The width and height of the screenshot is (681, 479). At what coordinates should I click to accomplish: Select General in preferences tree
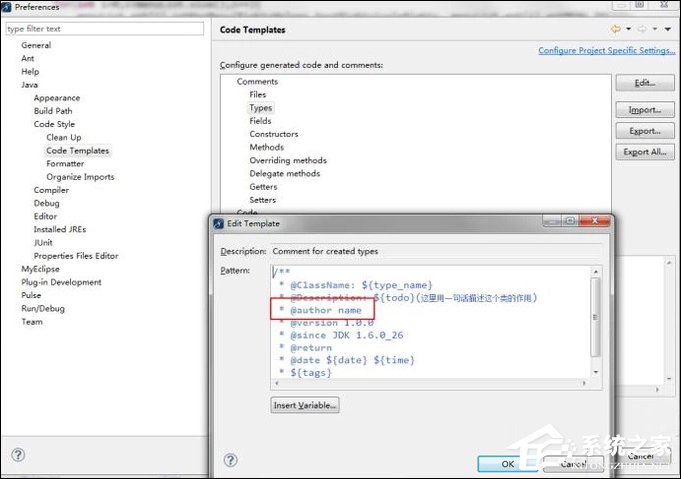tap(36, 45)
